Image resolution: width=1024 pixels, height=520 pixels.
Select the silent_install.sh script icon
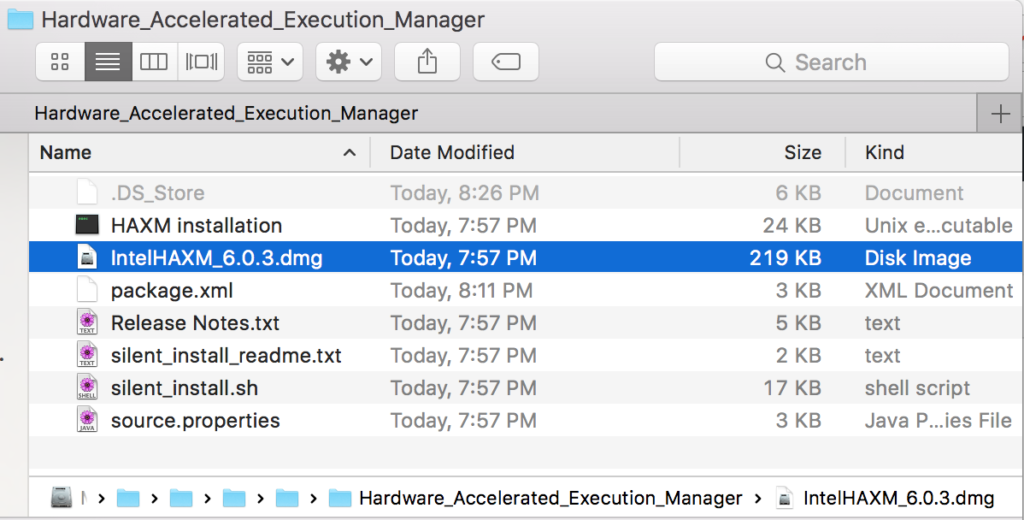coord(87,388)
